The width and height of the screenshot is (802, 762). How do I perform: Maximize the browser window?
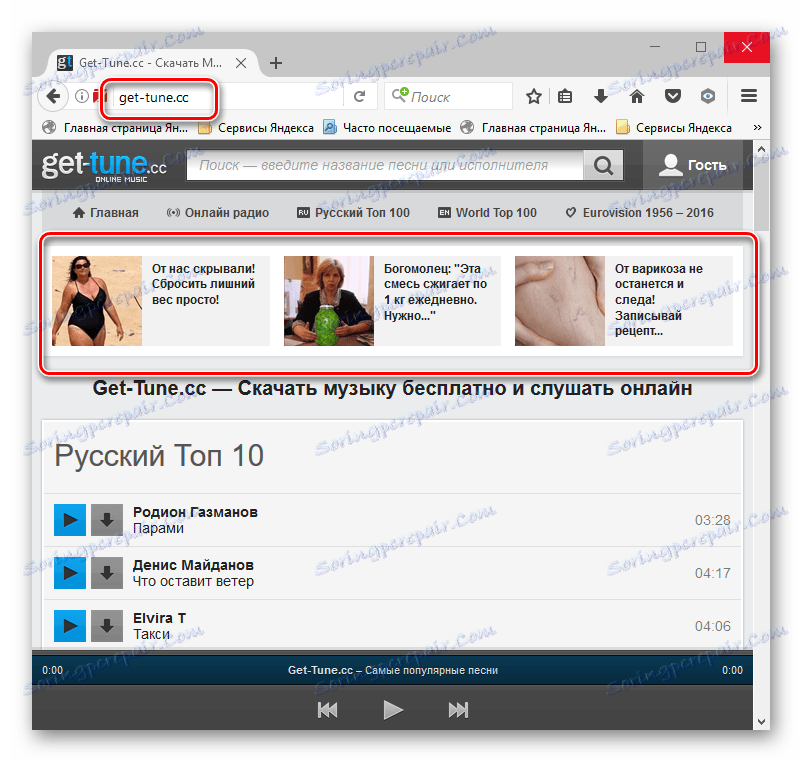(x=701, y=47)
